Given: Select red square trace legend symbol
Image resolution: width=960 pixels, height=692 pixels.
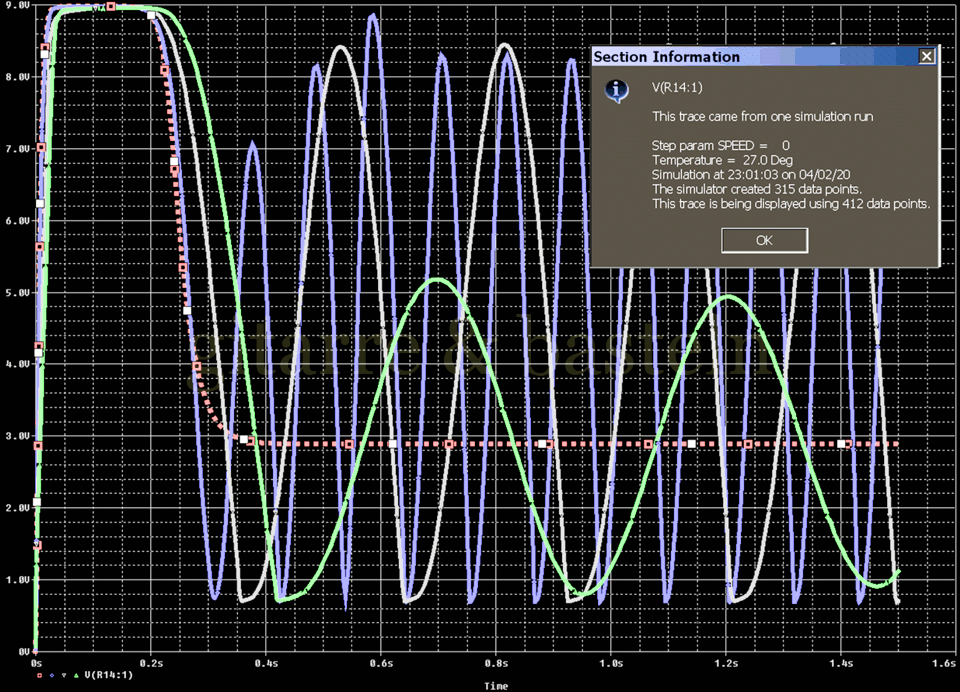Looking at the screenshot, I should tap(39, 675).
